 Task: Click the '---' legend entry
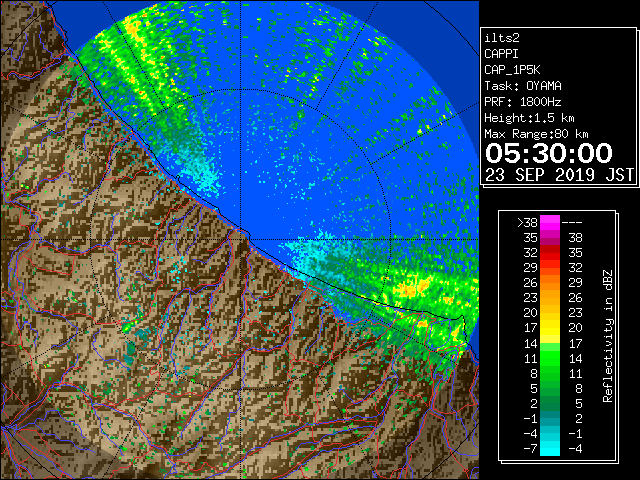[572, 223]
